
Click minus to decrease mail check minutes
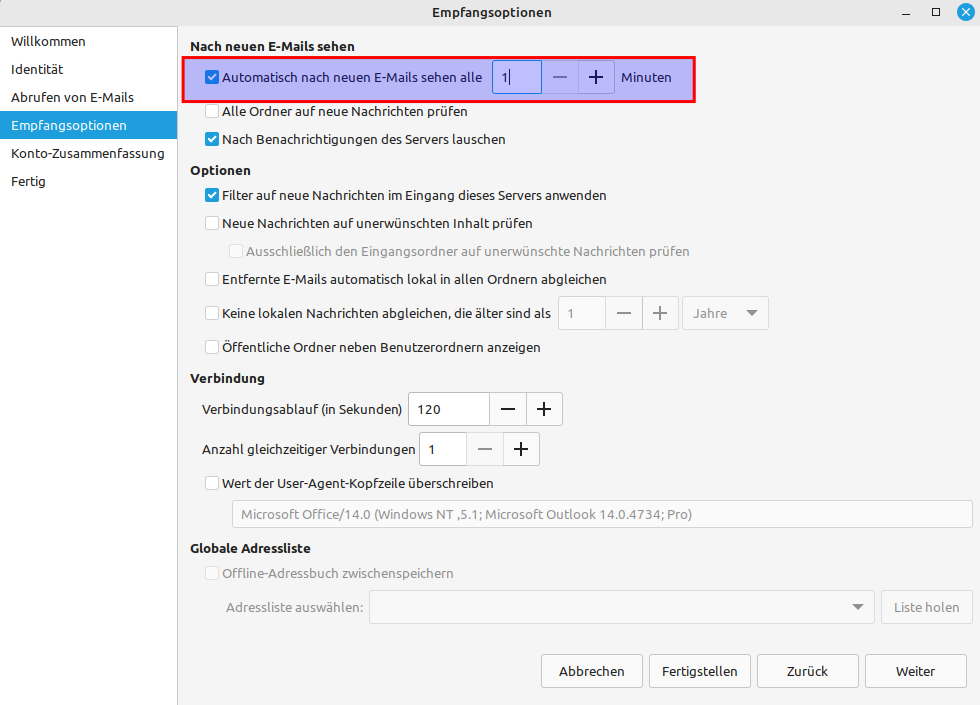click(x=560, y=78)
